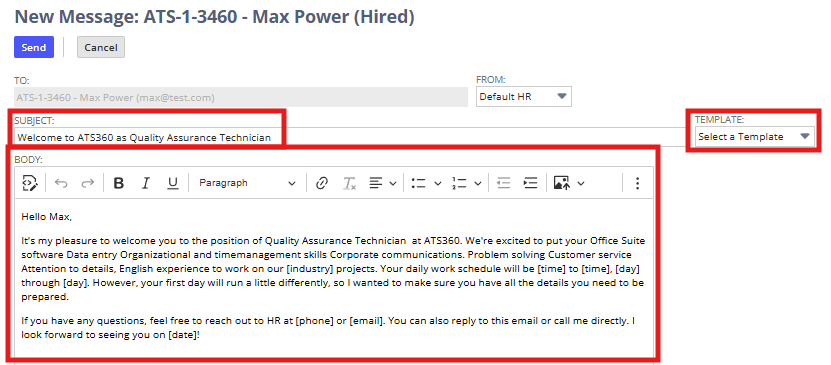Screen dimensions: 831x365
Task: Click the Cancel button
Action: pos(101,47)
